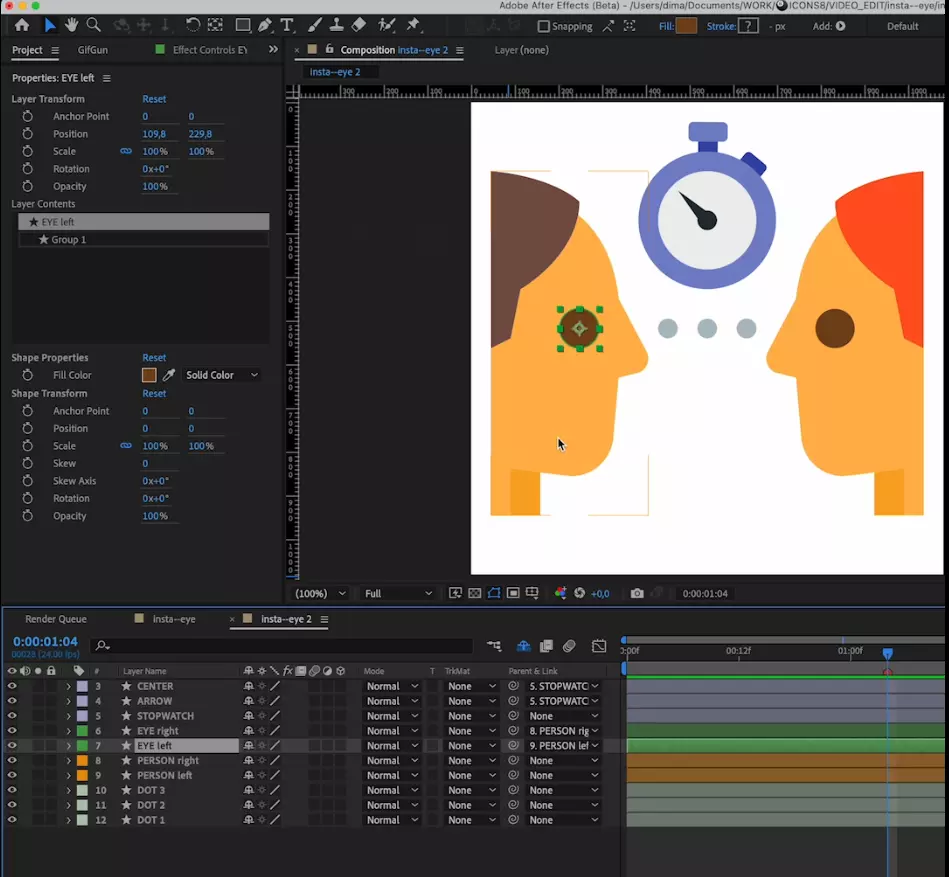The width and height of the screenshot is (949, 877).
Task: Select the Puppet Pin tool
Action: click(x=413, y=25)
